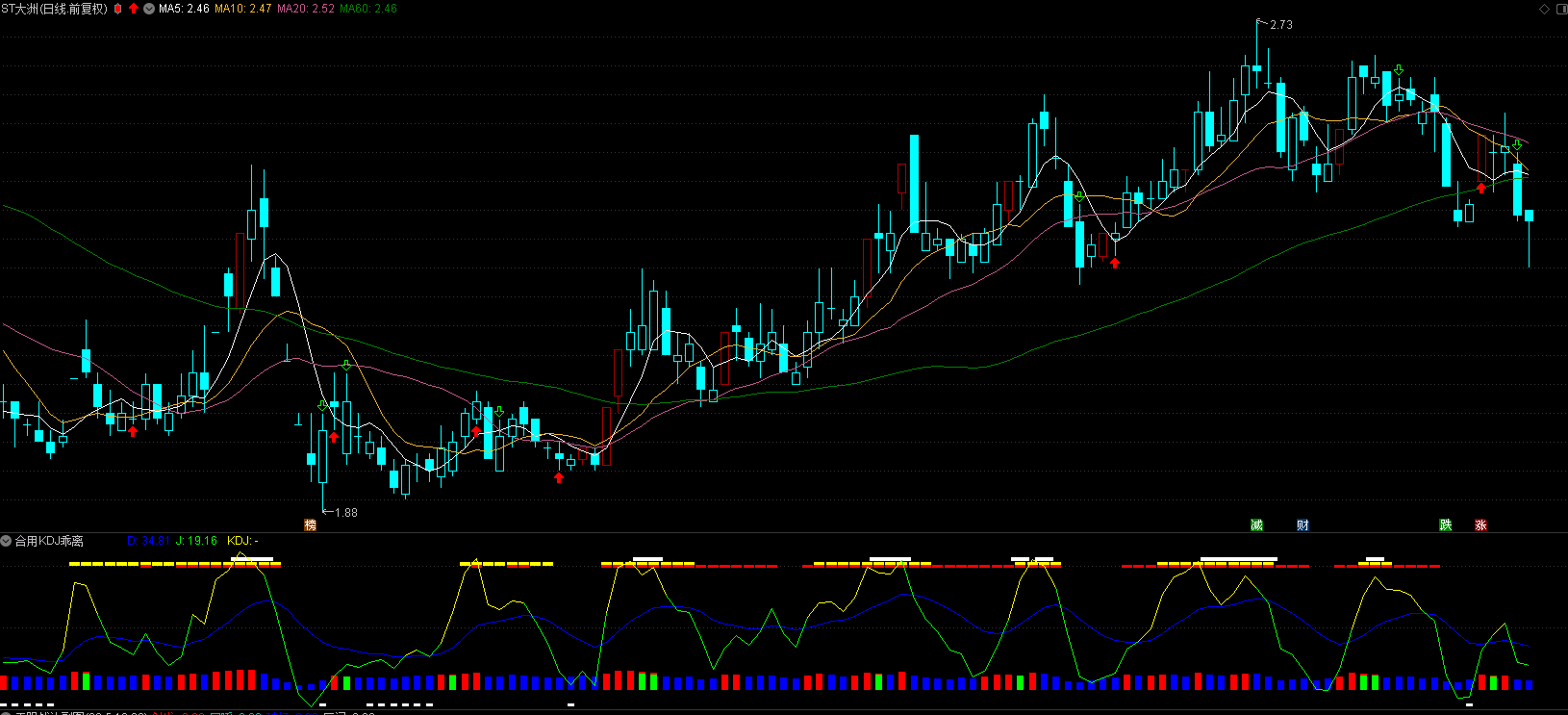This screenshot has width=1568, height=715.
Task: Click the red 涨 event marker
Action: [x=1480, y=524]
